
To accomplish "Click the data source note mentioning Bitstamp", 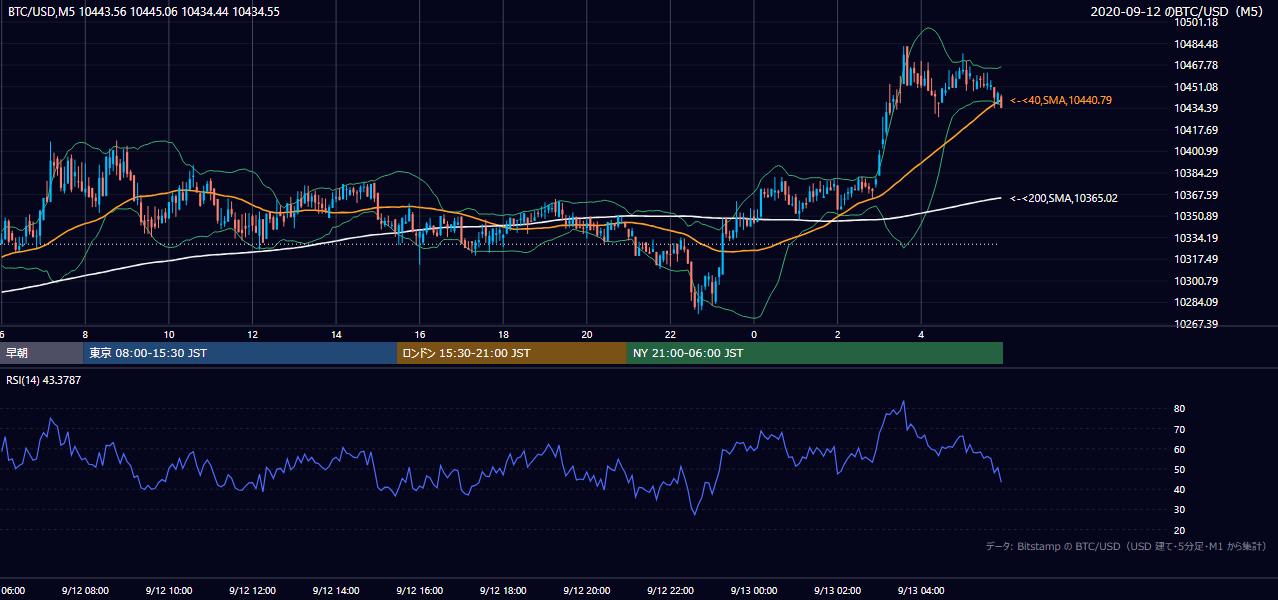I will coord(1126,546).
